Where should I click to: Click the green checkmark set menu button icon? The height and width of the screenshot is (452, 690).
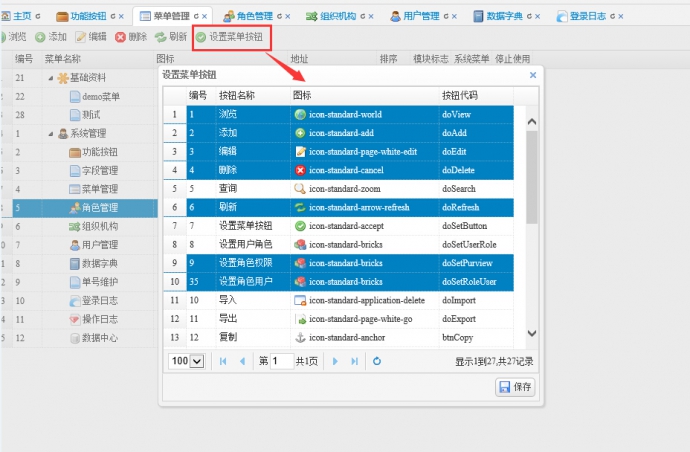201,37
